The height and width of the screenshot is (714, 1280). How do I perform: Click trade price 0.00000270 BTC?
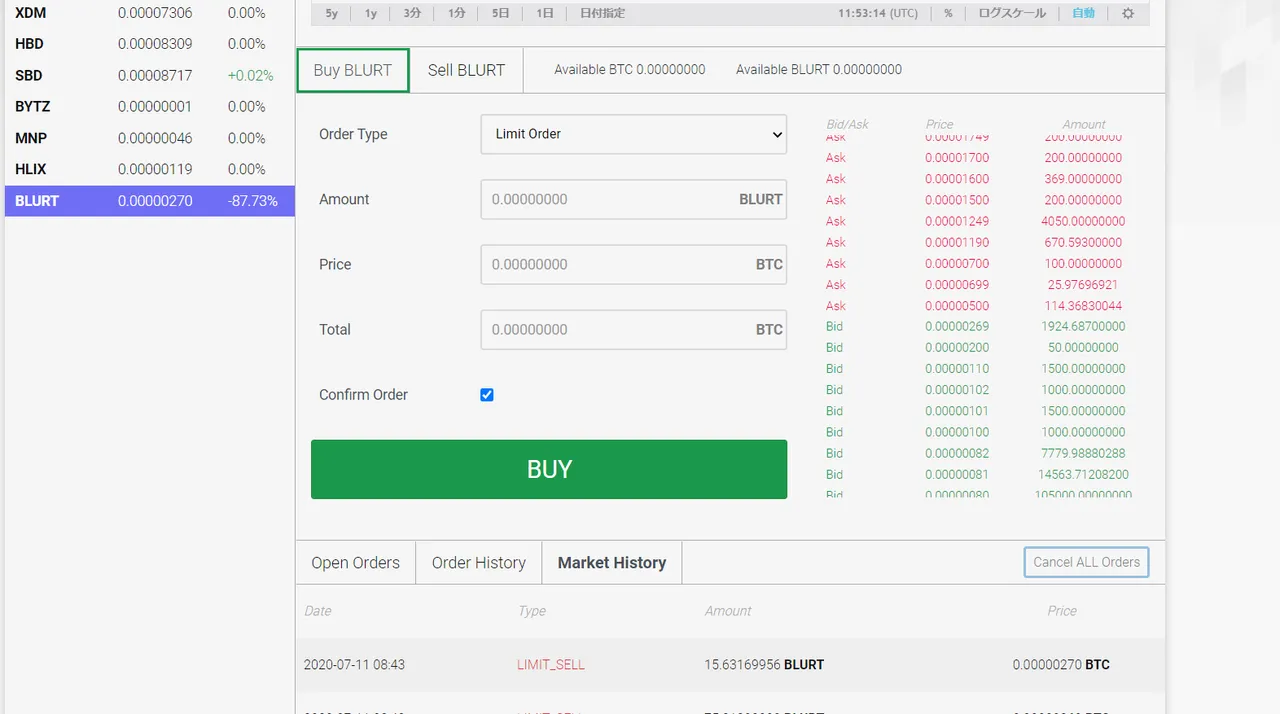tap(1061, 665)
